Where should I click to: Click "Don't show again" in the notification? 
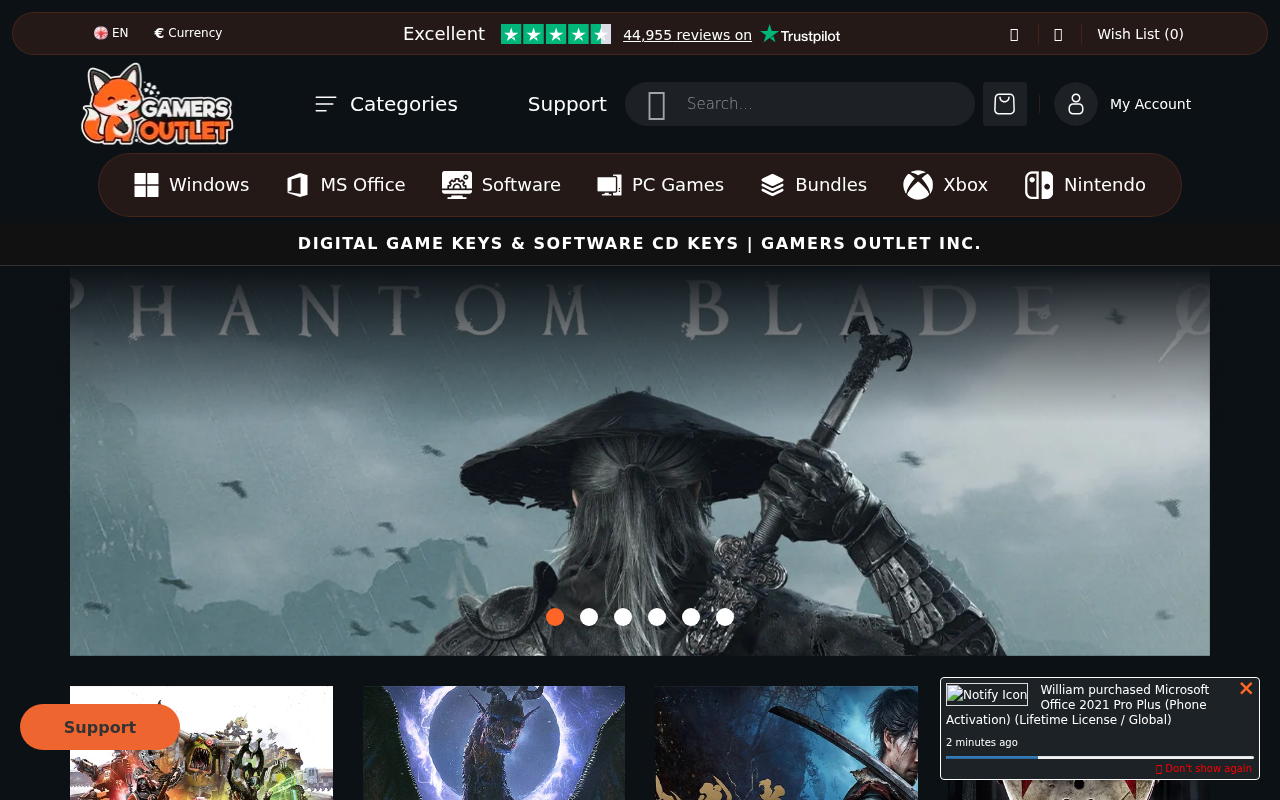tap(1204, 768)
